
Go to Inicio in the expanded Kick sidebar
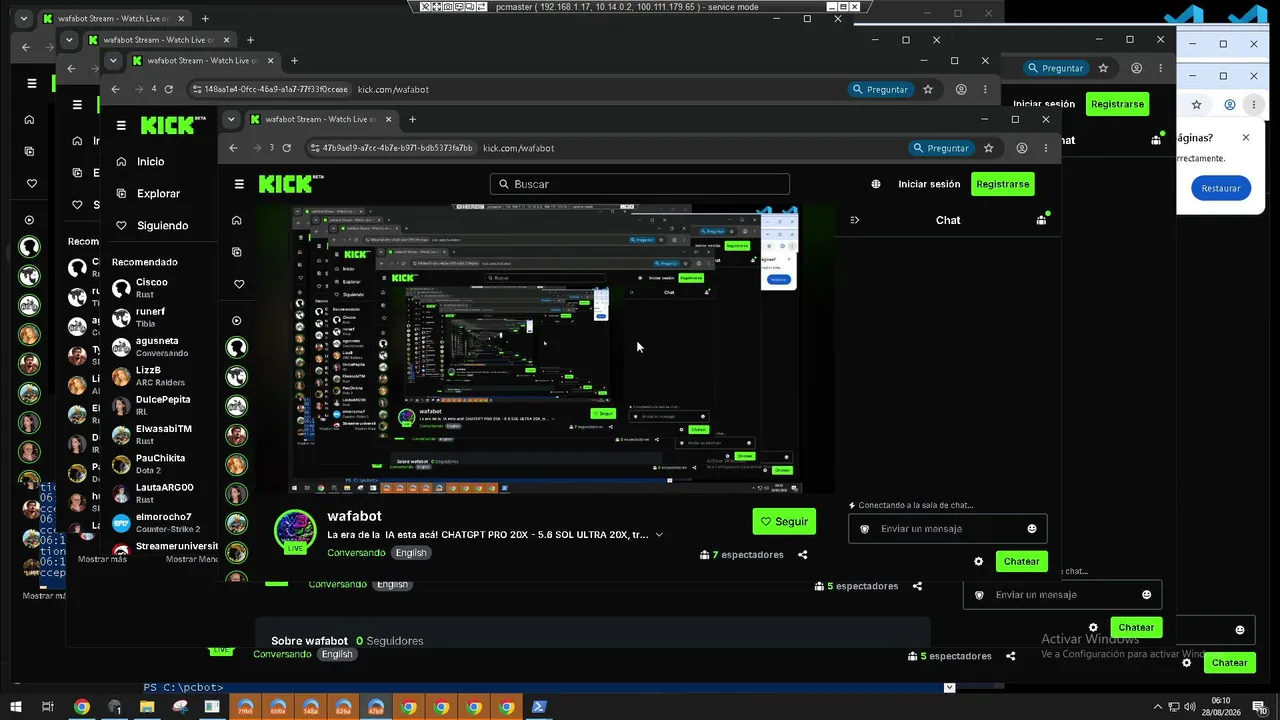click(x=150, y=162)
